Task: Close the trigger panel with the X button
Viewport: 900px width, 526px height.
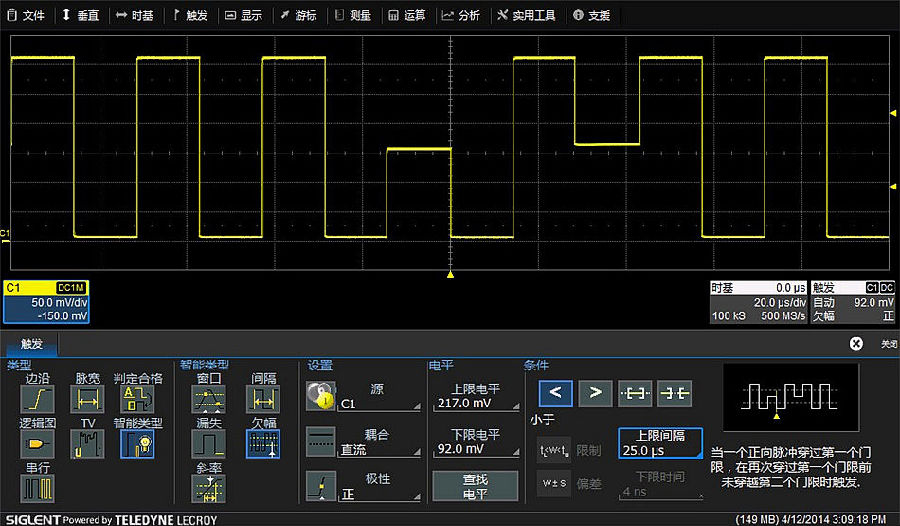Action: click(x=856, y=343)
